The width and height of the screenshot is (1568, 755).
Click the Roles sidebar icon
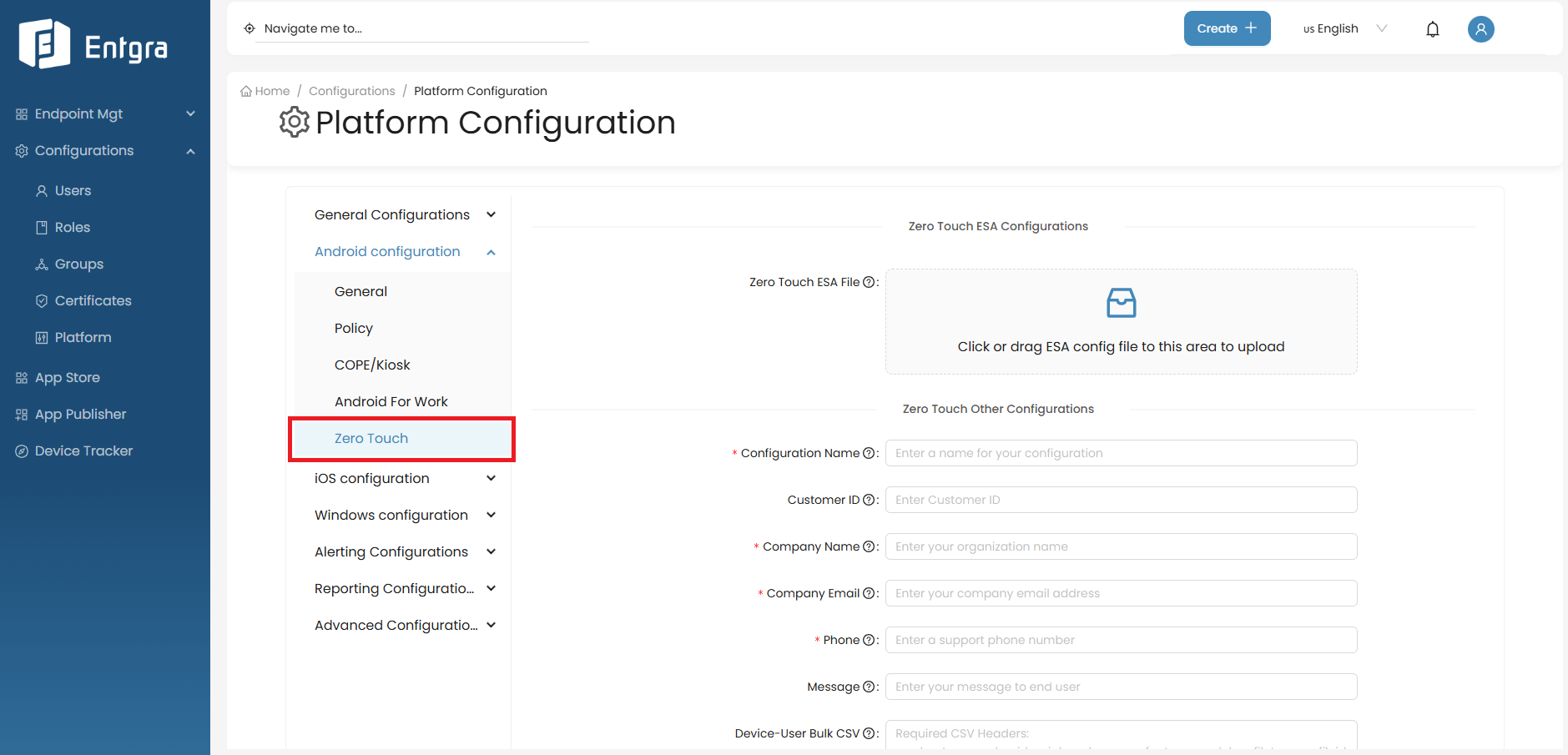42,228
